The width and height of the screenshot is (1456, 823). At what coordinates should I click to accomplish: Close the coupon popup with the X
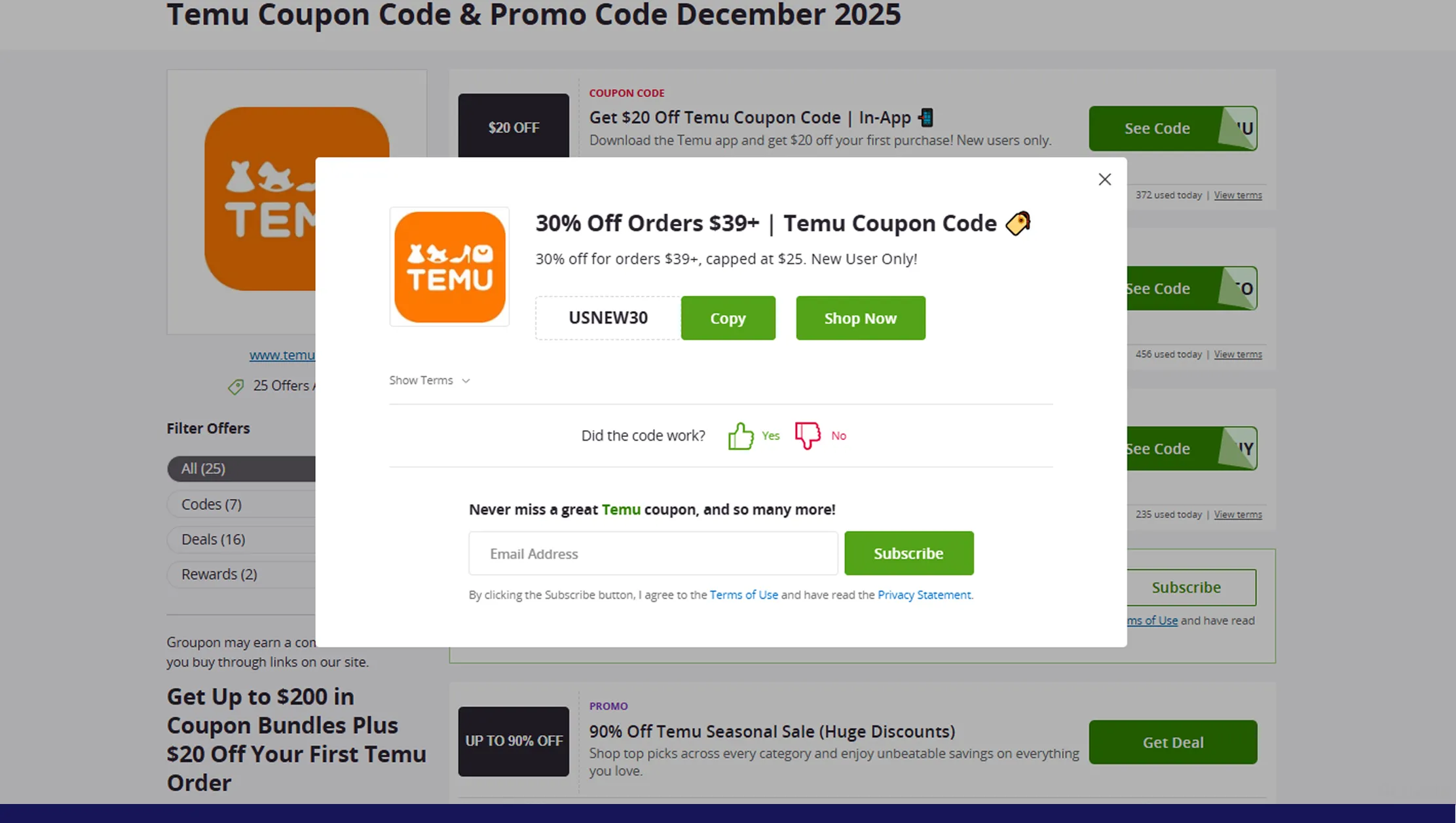(1104, 179)
